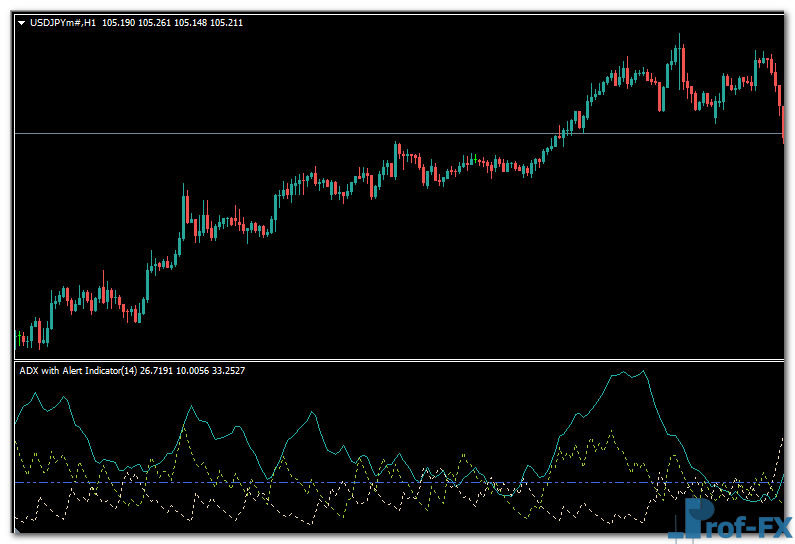The height and width of the screenshot is (544, 795).
Task: Click the first candle at the chart's left edge
Action: pyautogui.click(x=19, y=338)
